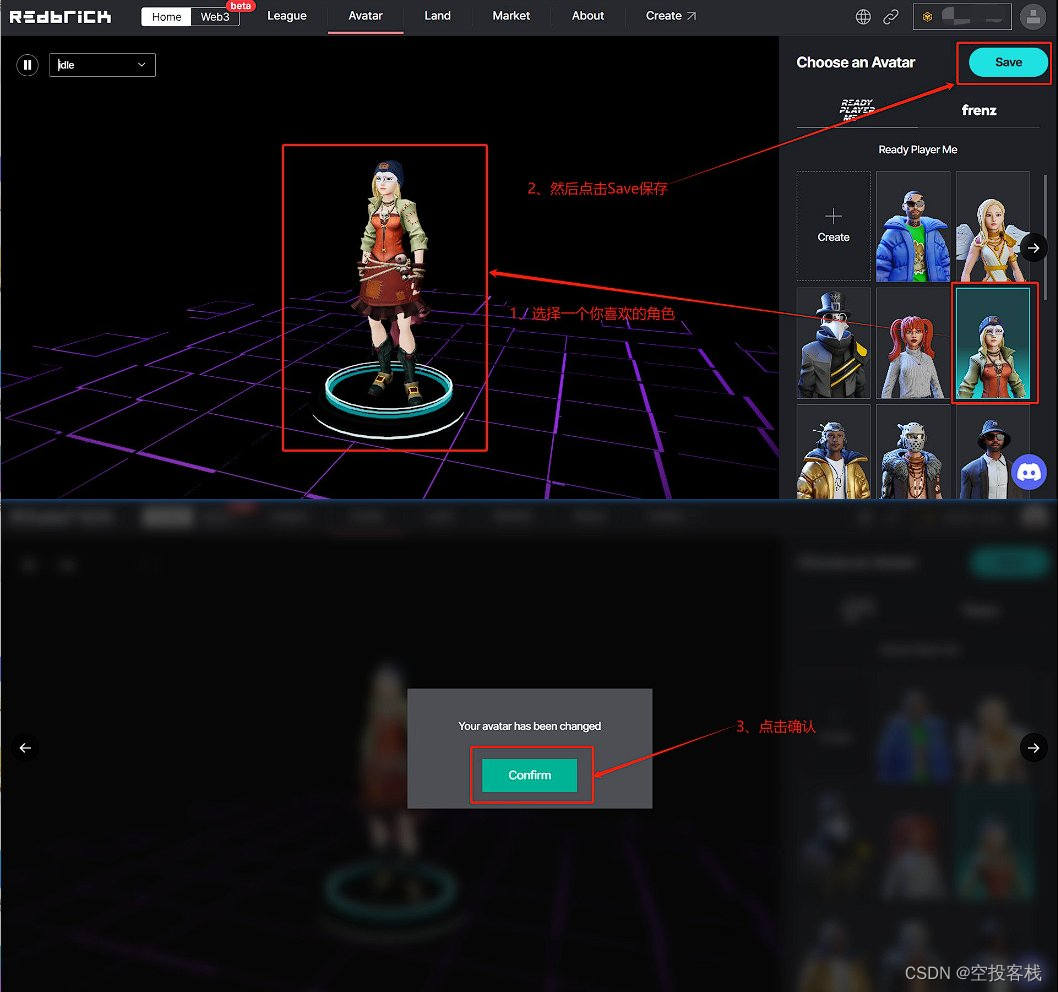Select the leopard mask avatar
Screen dimensions: 1058x992
pos(913,452)
